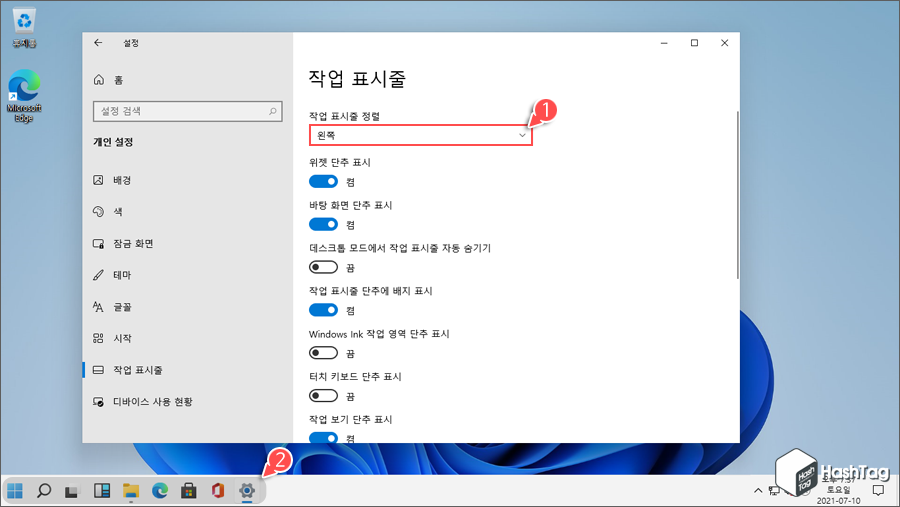Click the 배경 picture icon in sidebar
This screenshot has height=507, width=900.
click(98, 180)
